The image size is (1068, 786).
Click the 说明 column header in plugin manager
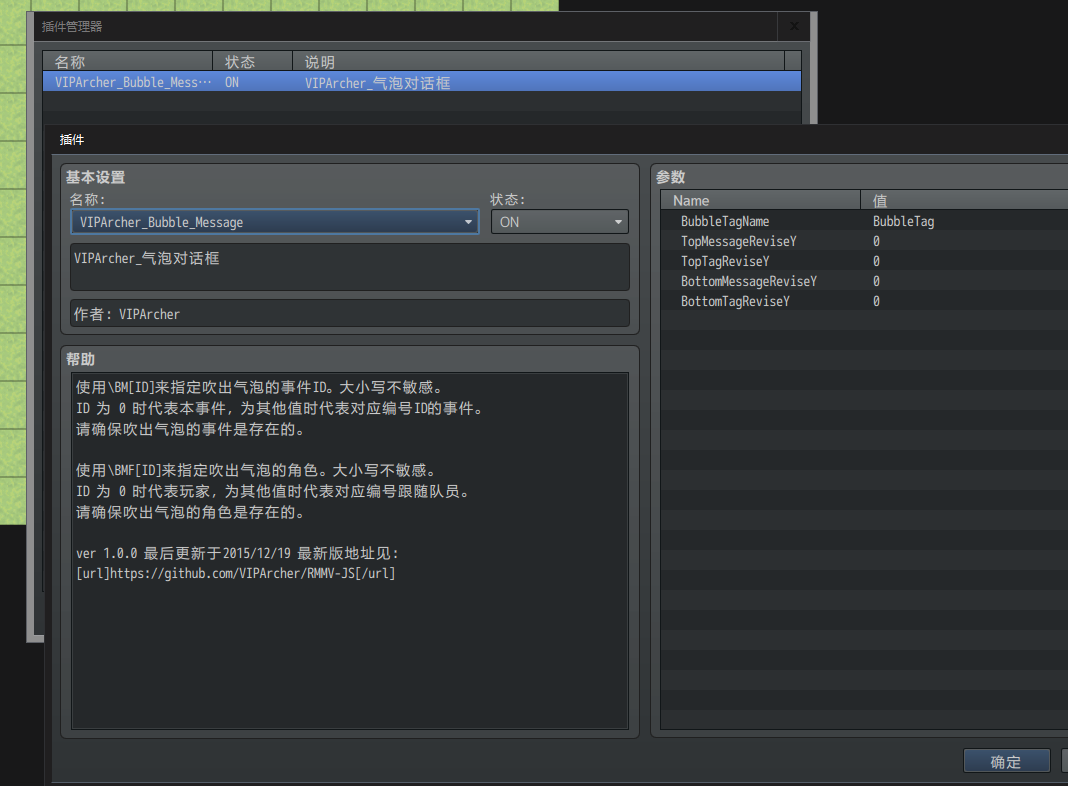tap(538, 61)
